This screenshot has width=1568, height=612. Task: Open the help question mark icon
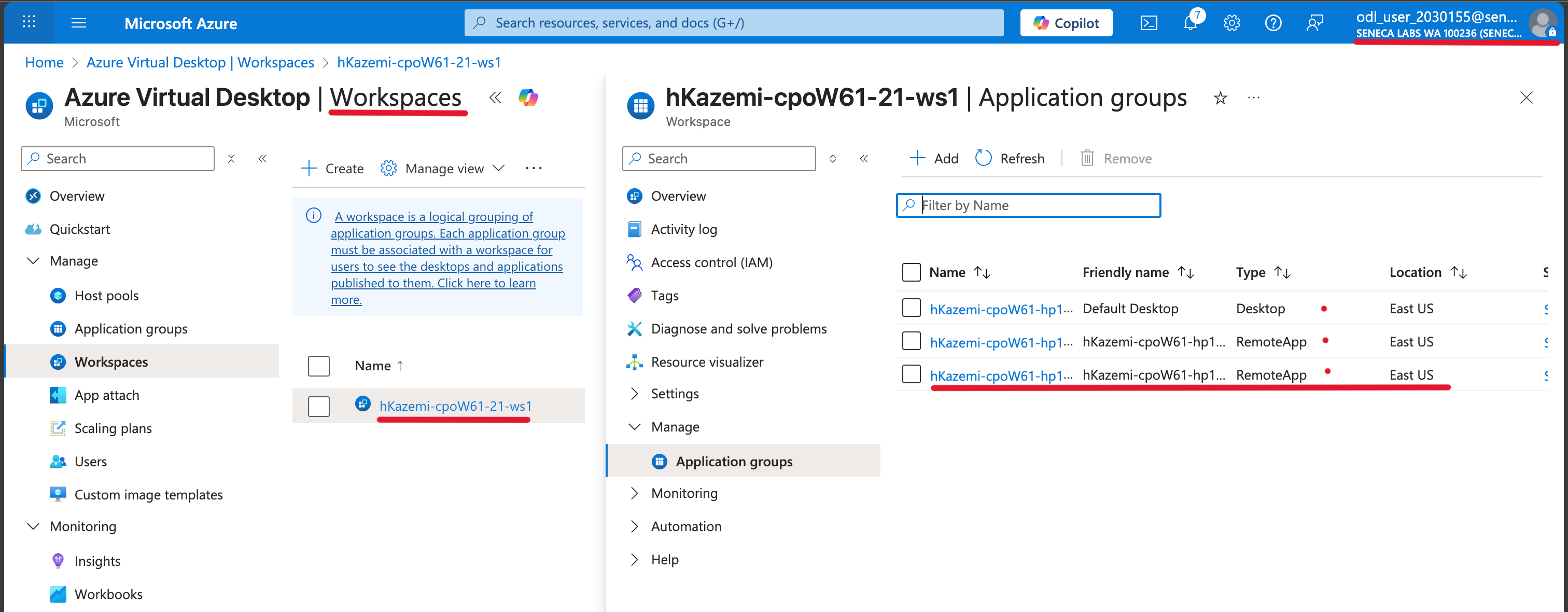coord(1273,23)
